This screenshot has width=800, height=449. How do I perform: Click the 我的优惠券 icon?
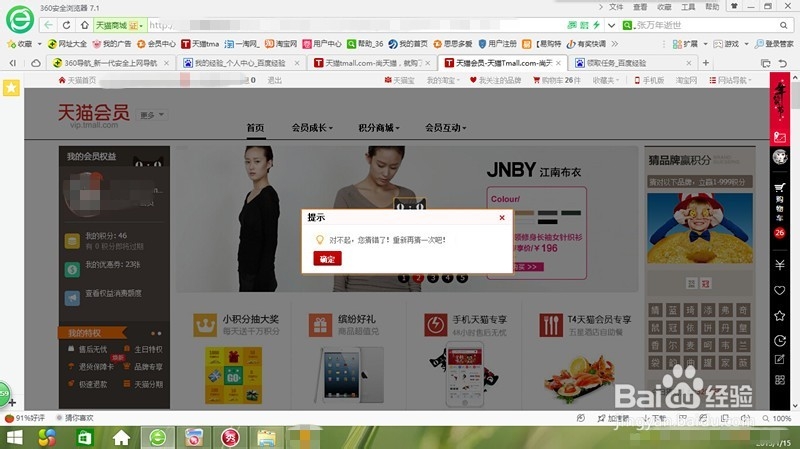pyautogui.click(x=72, y=269)
